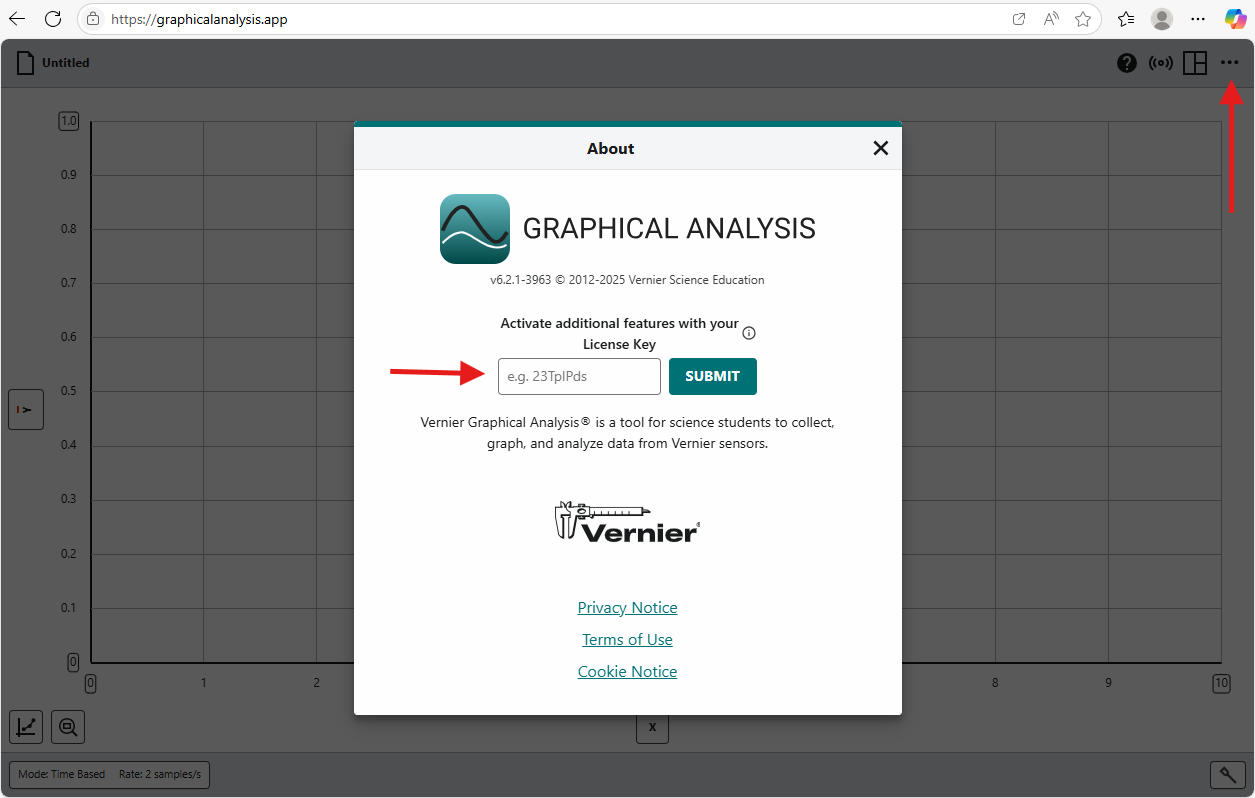Click the zoom out magnifier icon
Image resolution: width=1255 pixels, height=798 pixels.
pyautogui.click(x=68, y=727)
